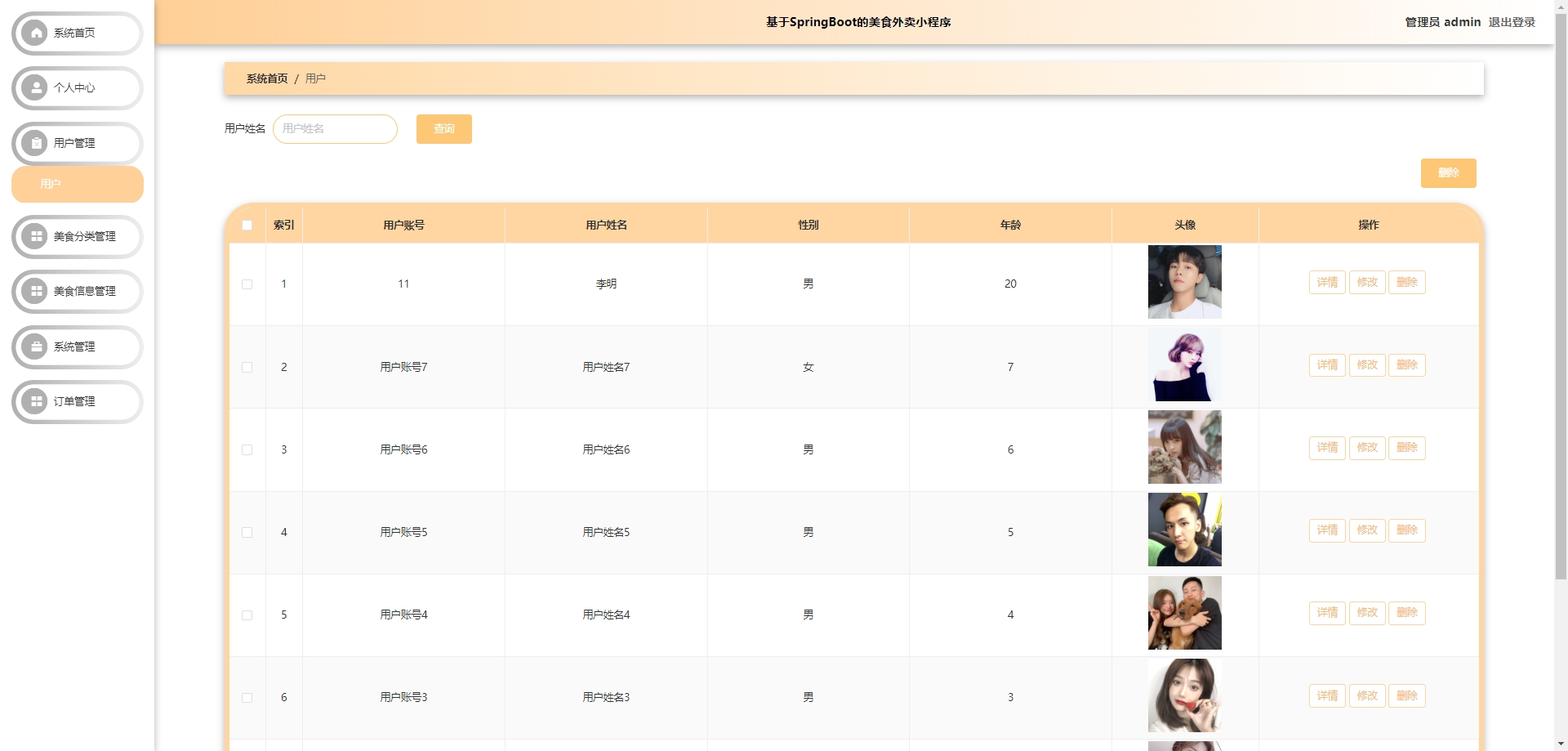Expand the 美食信息管理 sidebar menu
1568x751 pixels.
(78, 292)
